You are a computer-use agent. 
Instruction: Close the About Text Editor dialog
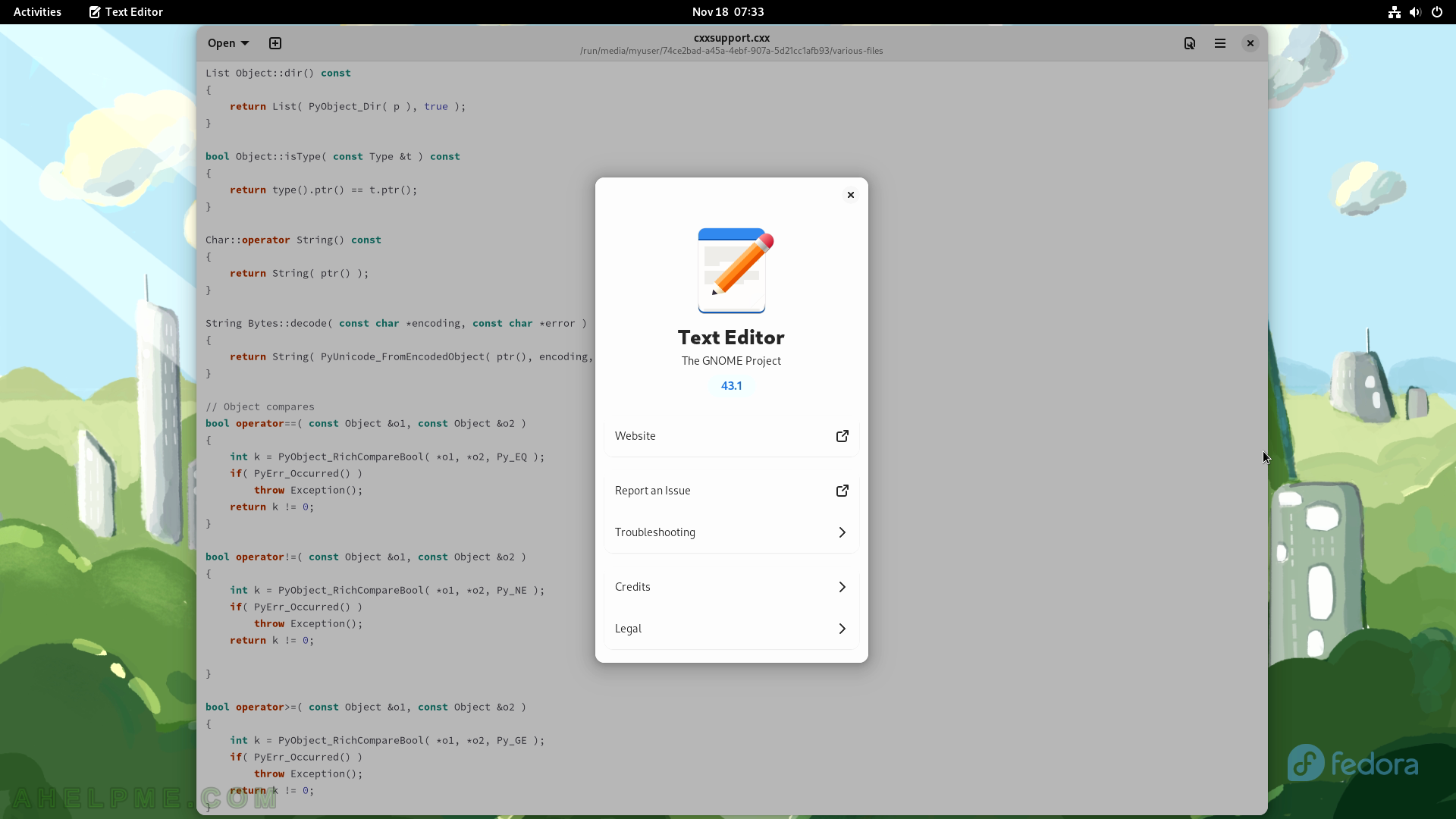click(851, 195)
